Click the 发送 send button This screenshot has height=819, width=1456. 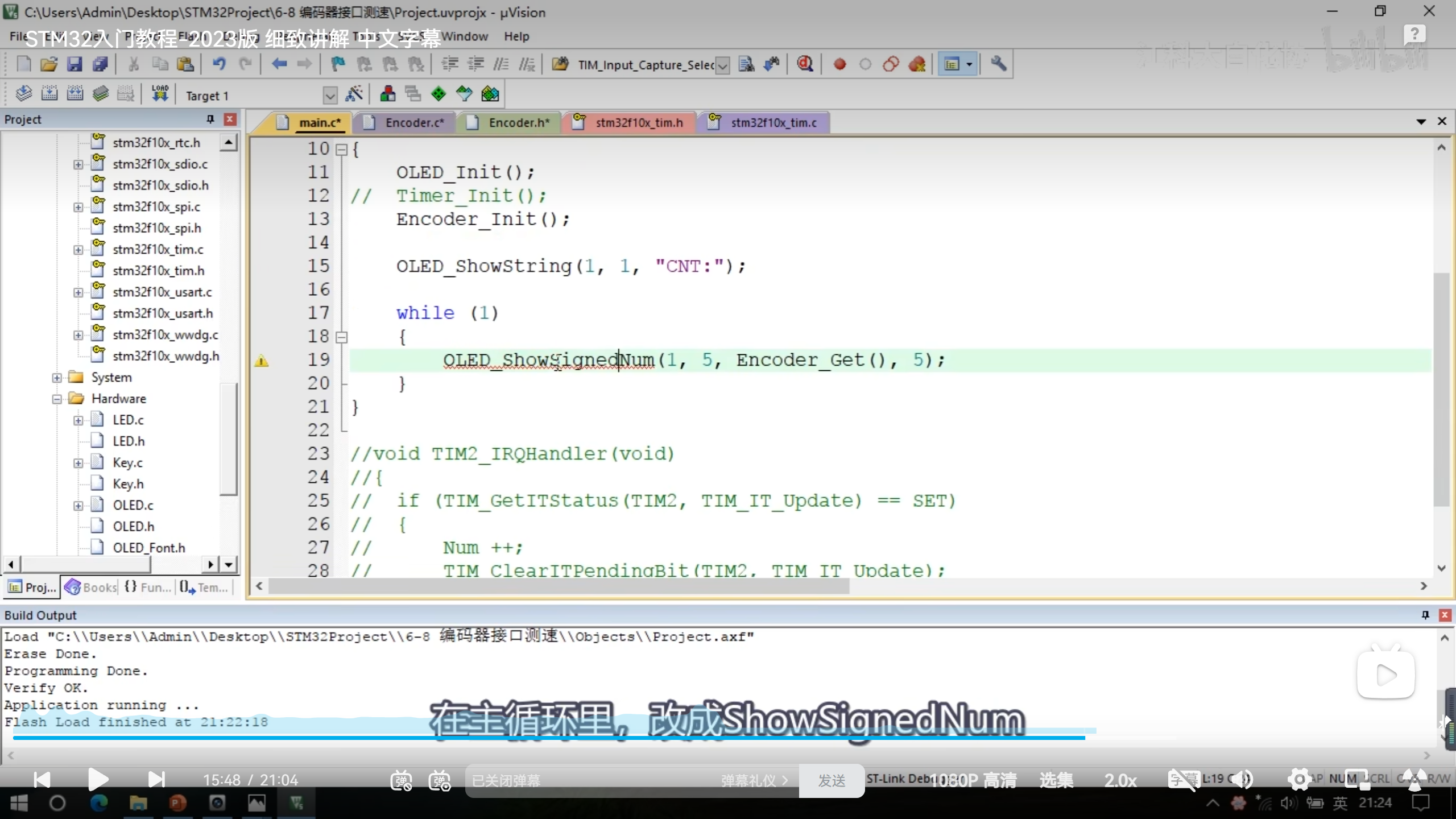[832, 780]
